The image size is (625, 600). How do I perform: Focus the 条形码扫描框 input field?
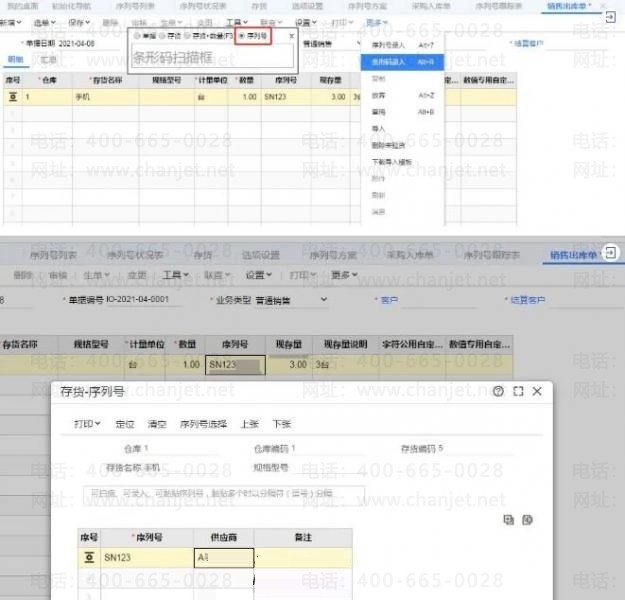pyautogui.click(x=212, y=57)
